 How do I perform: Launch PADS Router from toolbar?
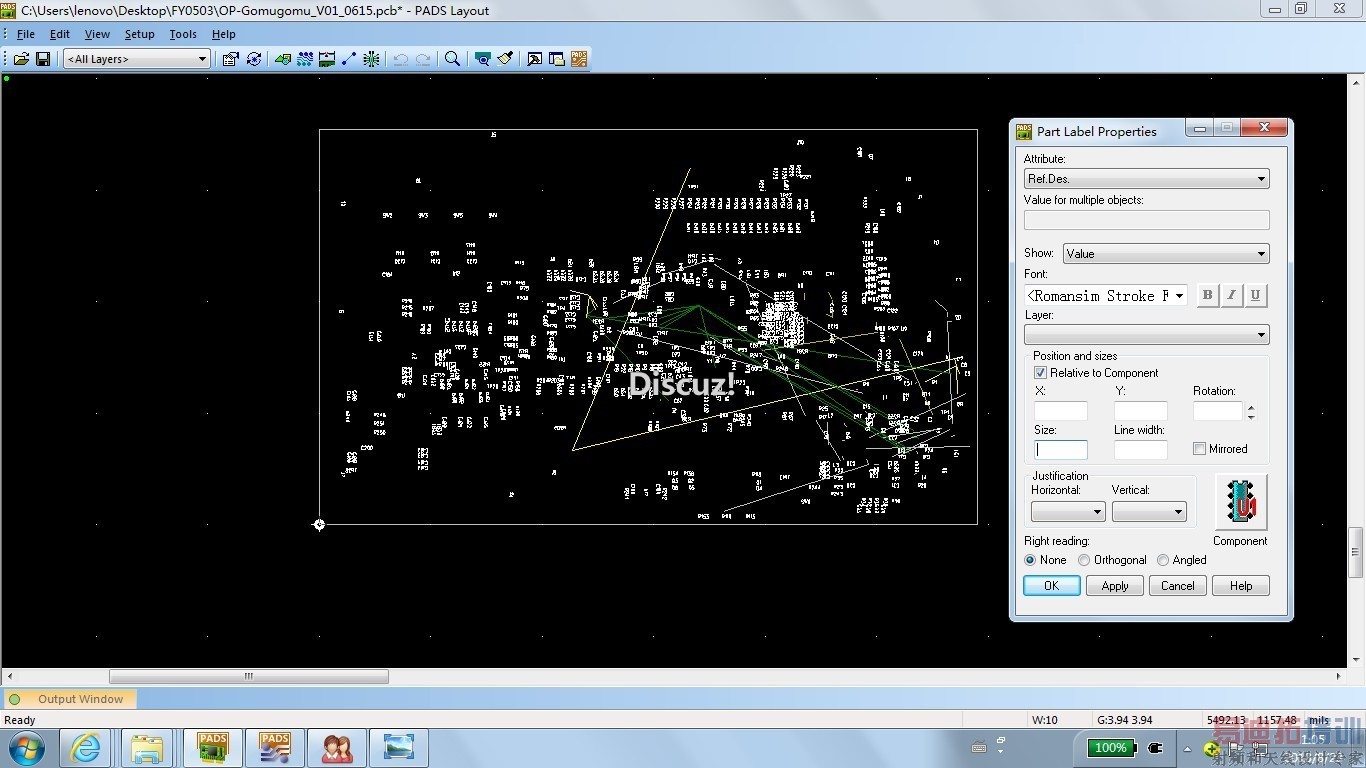pyautogui.click(x=579, y=59)
